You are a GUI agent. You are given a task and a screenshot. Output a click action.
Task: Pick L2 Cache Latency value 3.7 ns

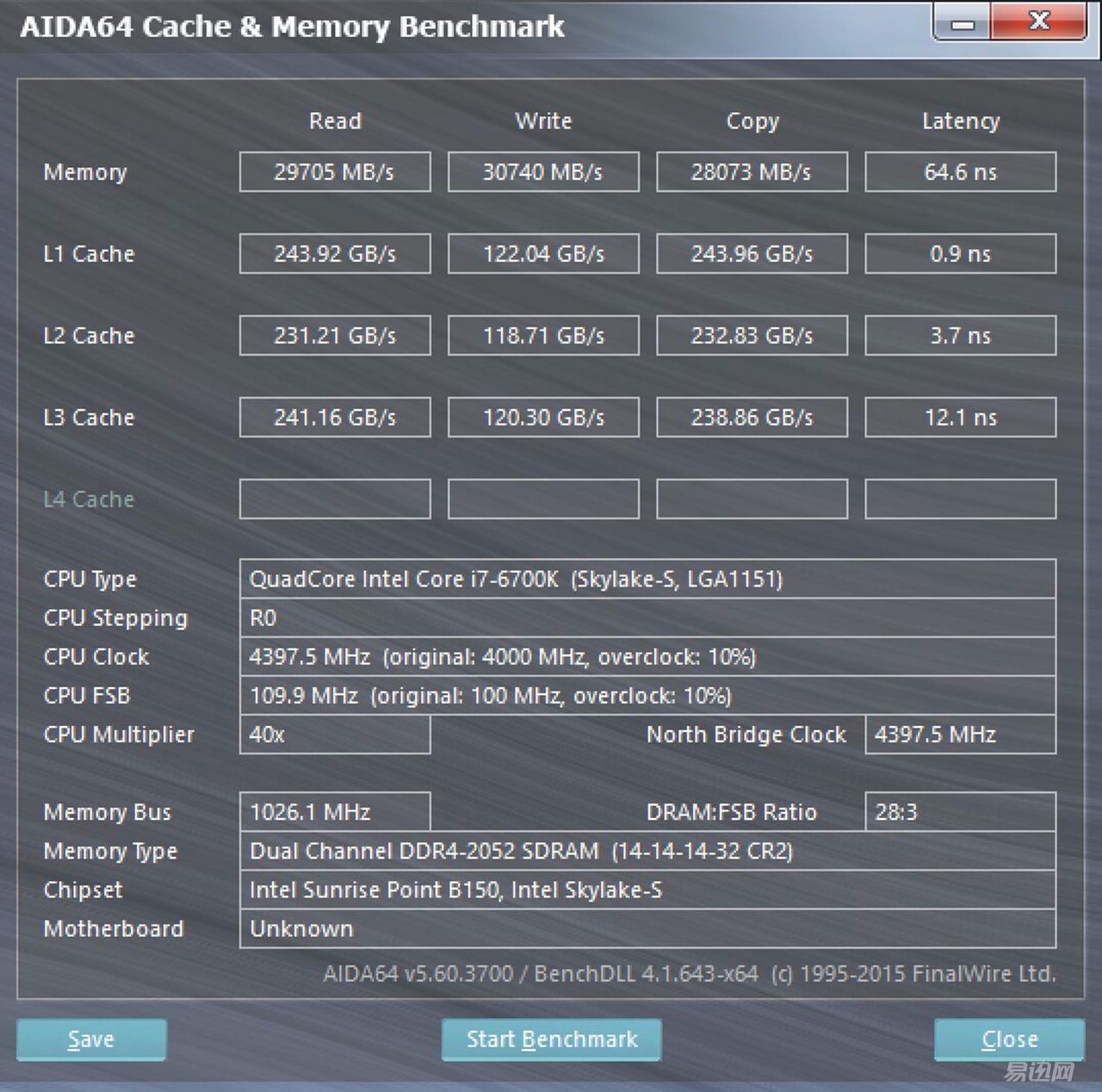click(960, 336)
